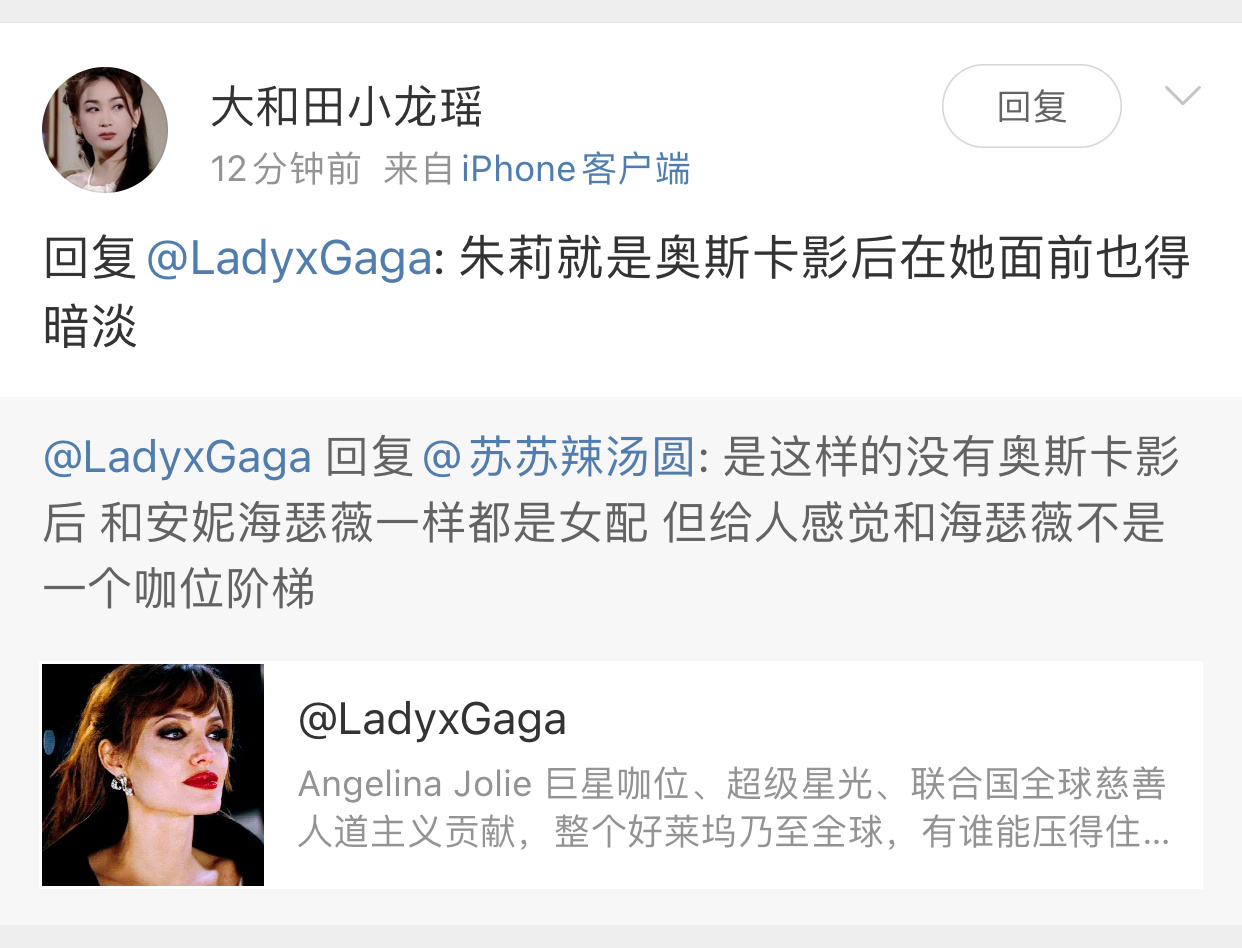This screenshot has width=1242, height=948.
Task: Open @LadyxGaga mention in the reply comment
Action: (289, 259)
